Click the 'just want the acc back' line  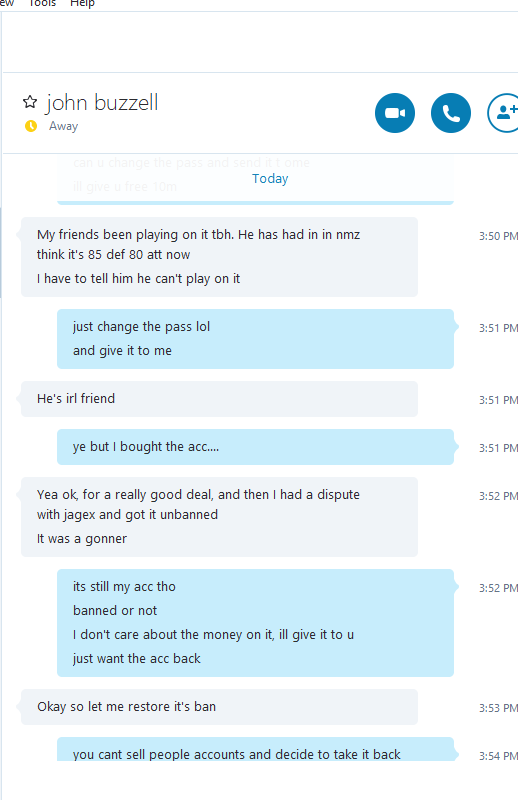point(137,659)
